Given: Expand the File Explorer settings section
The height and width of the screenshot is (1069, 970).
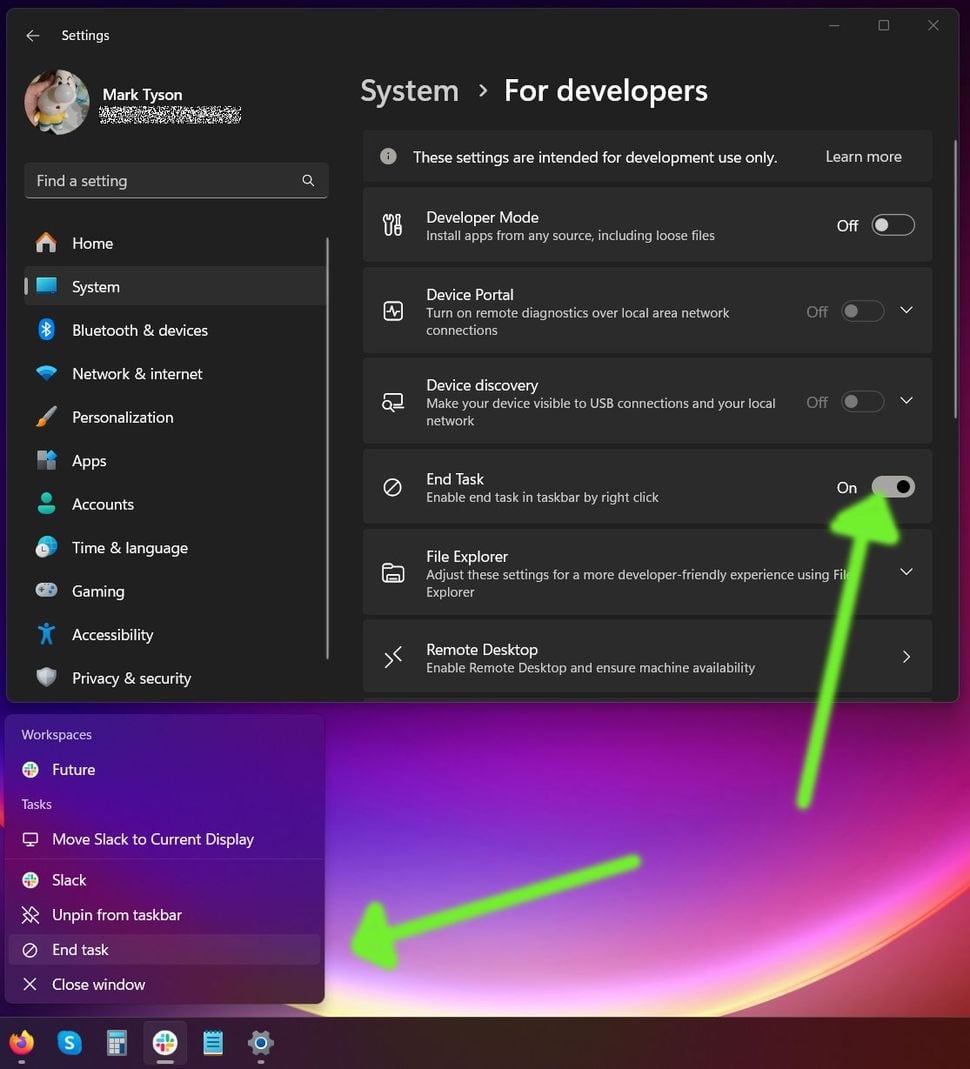Looking at the screenshot, I should point(906,572).
